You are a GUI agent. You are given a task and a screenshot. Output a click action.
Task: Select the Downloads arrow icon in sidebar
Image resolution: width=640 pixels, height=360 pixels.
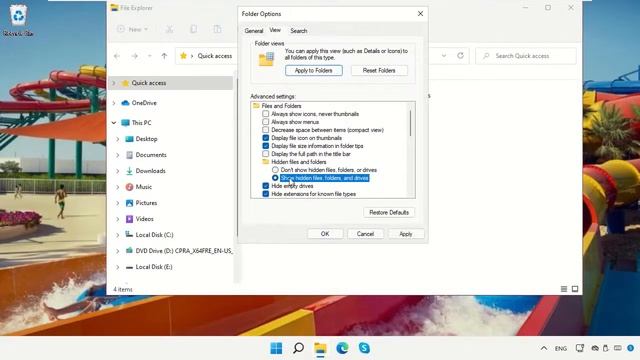point(129,171)
